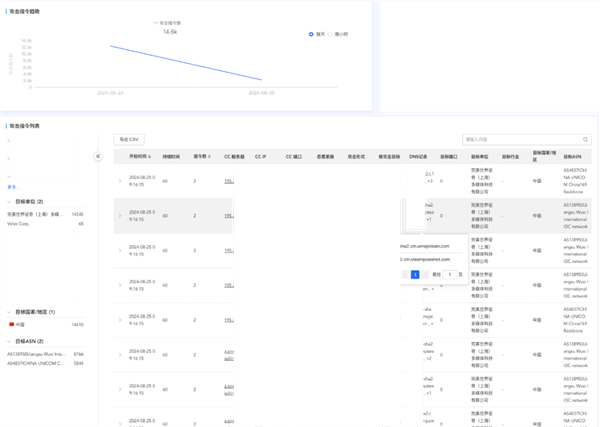The width and height of the screenshot is (600, 427).
Task: Collapse the 目标国家/地区 (1) filter group
Action: coord(9,312)
